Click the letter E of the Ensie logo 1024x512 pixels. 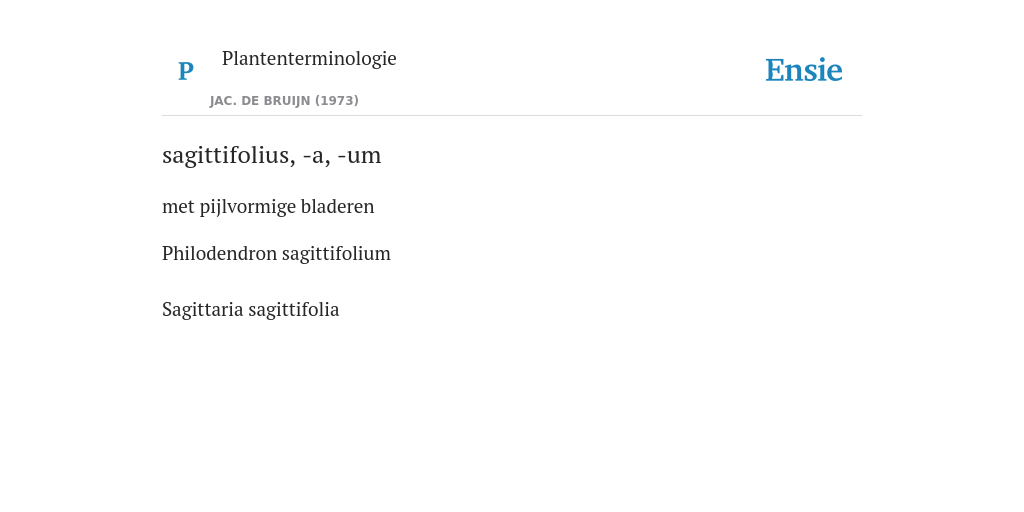(x=775, y=70)
